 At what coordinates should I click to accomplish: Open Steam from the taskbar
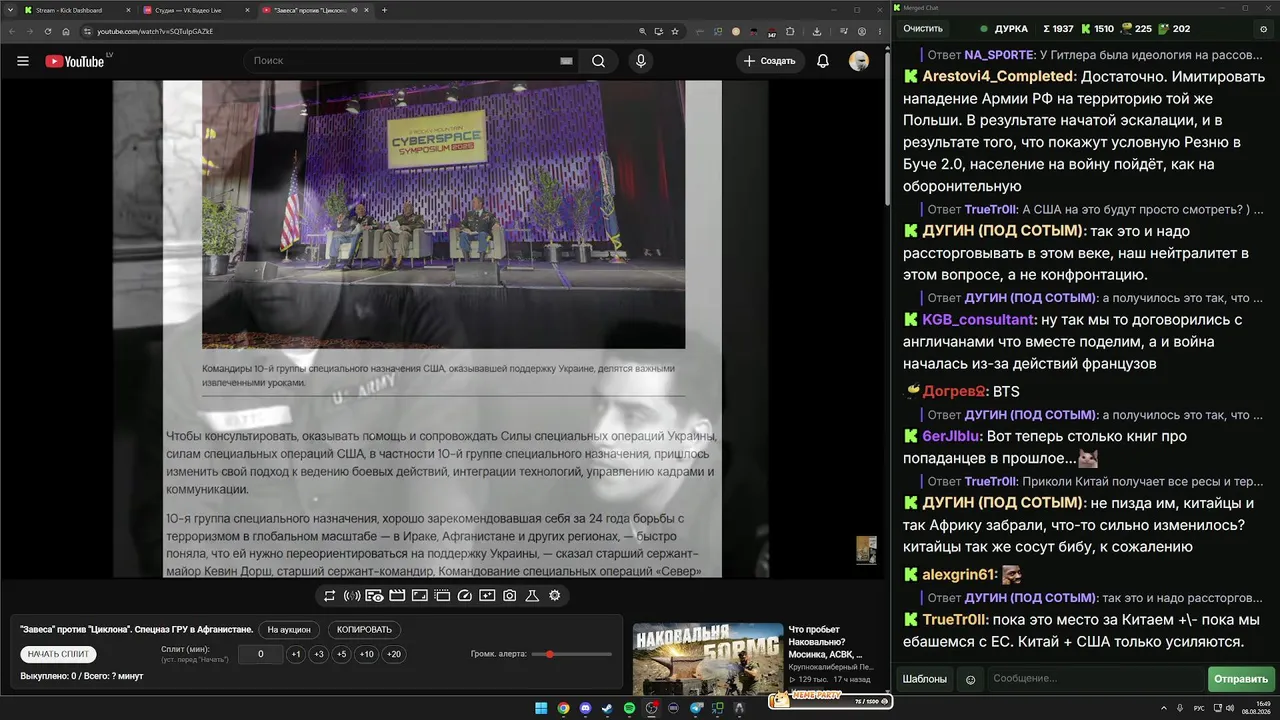point(607,708)
